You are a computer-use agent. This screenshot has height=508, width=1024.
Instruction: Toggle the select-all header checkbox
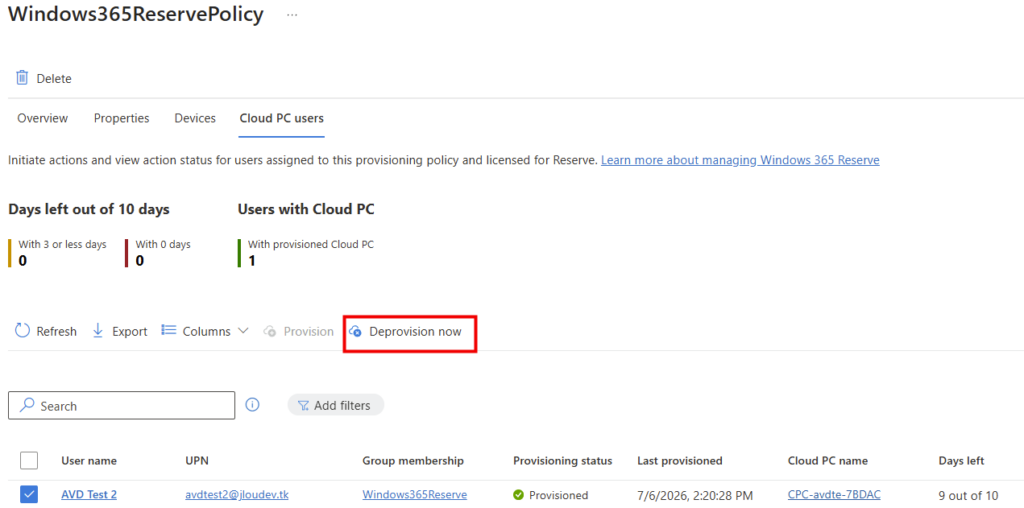click(x=29, y=460)
